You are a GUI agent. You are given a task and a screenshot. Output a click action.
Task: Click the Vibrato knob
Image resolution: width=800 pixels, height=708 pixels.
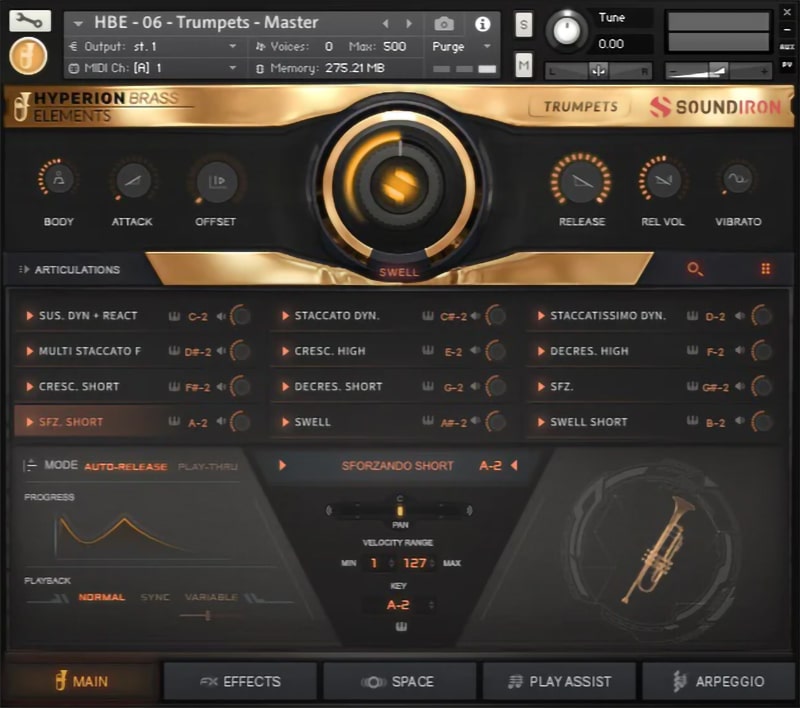click(737, 179)
